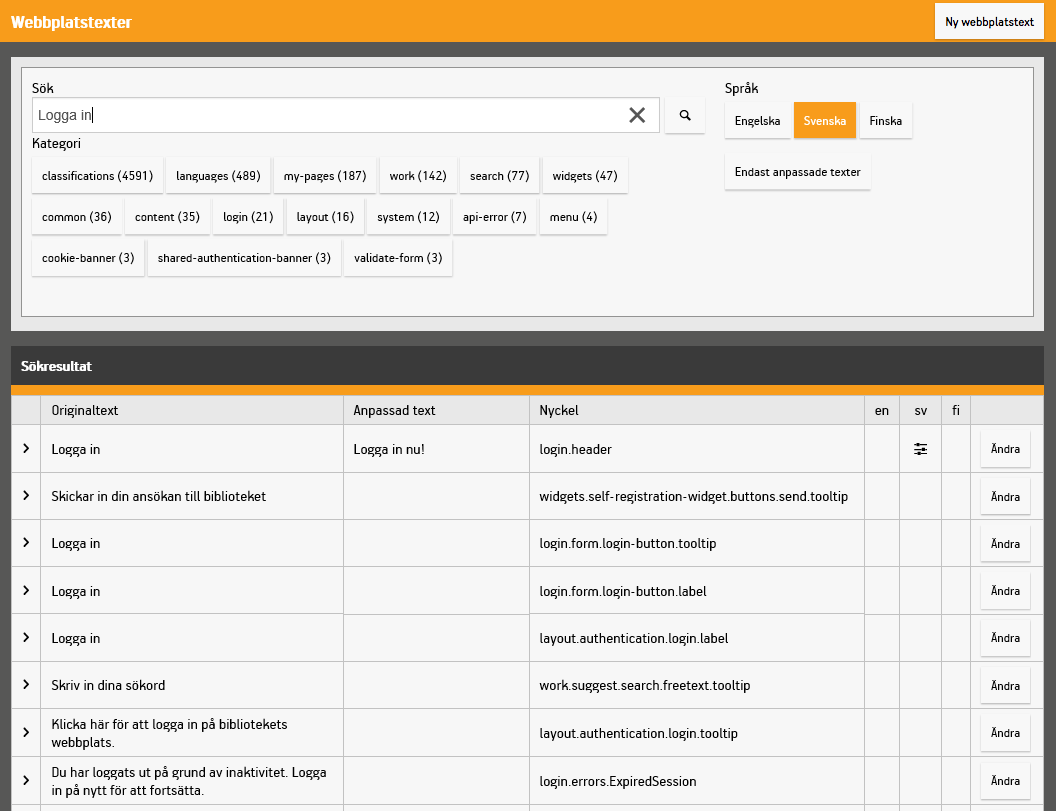1056x811 pixels.
Task: Expand the login.header row
Action: (26, 450)
